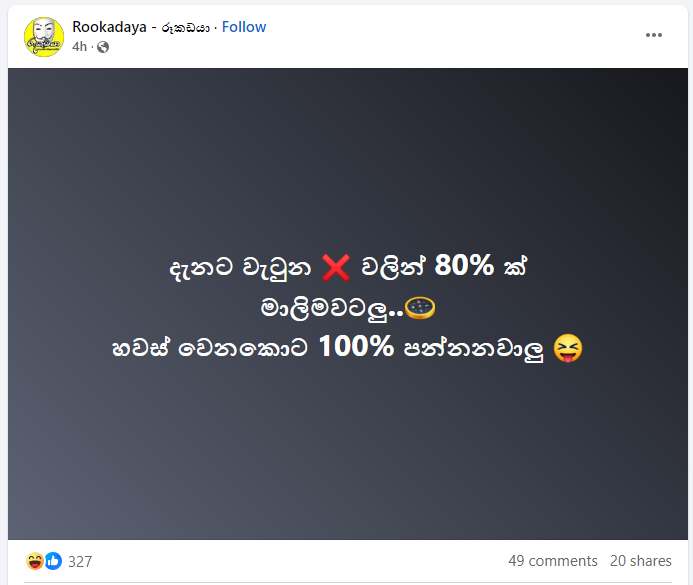Click the word පන්නනවාලු in the post
Screen dimensions: 693x585
pyautogui.click(x=473, y=349)
